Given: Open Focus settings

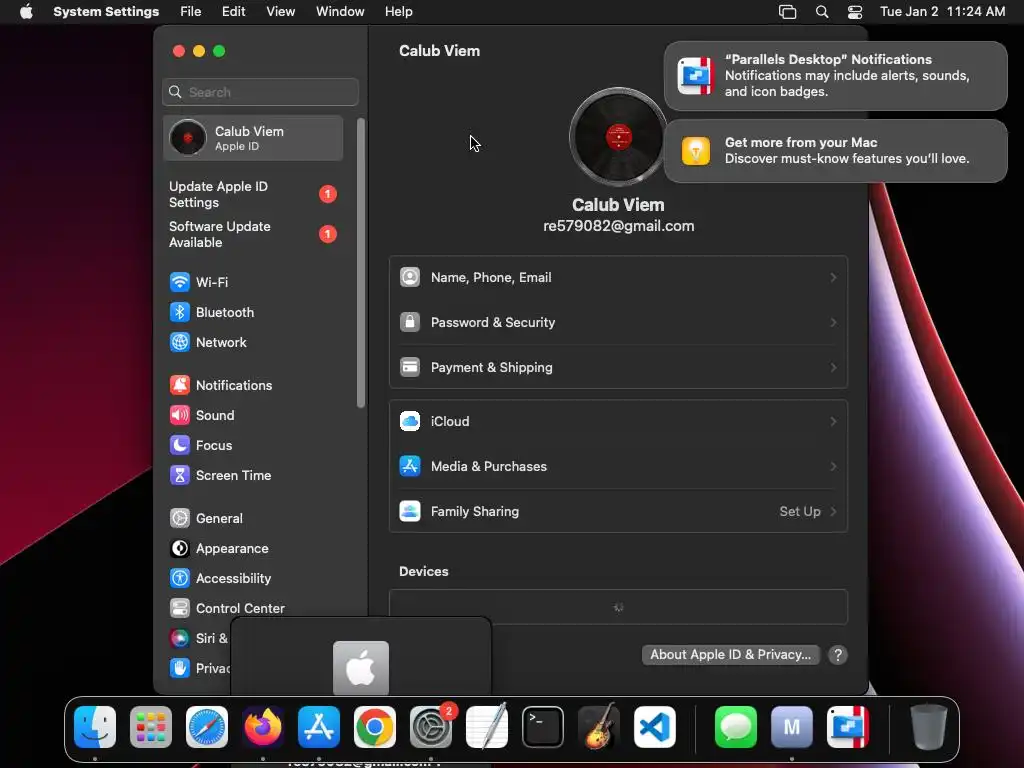Looking at the screenshot, I should pyautogui.click(x=200, y=445).
